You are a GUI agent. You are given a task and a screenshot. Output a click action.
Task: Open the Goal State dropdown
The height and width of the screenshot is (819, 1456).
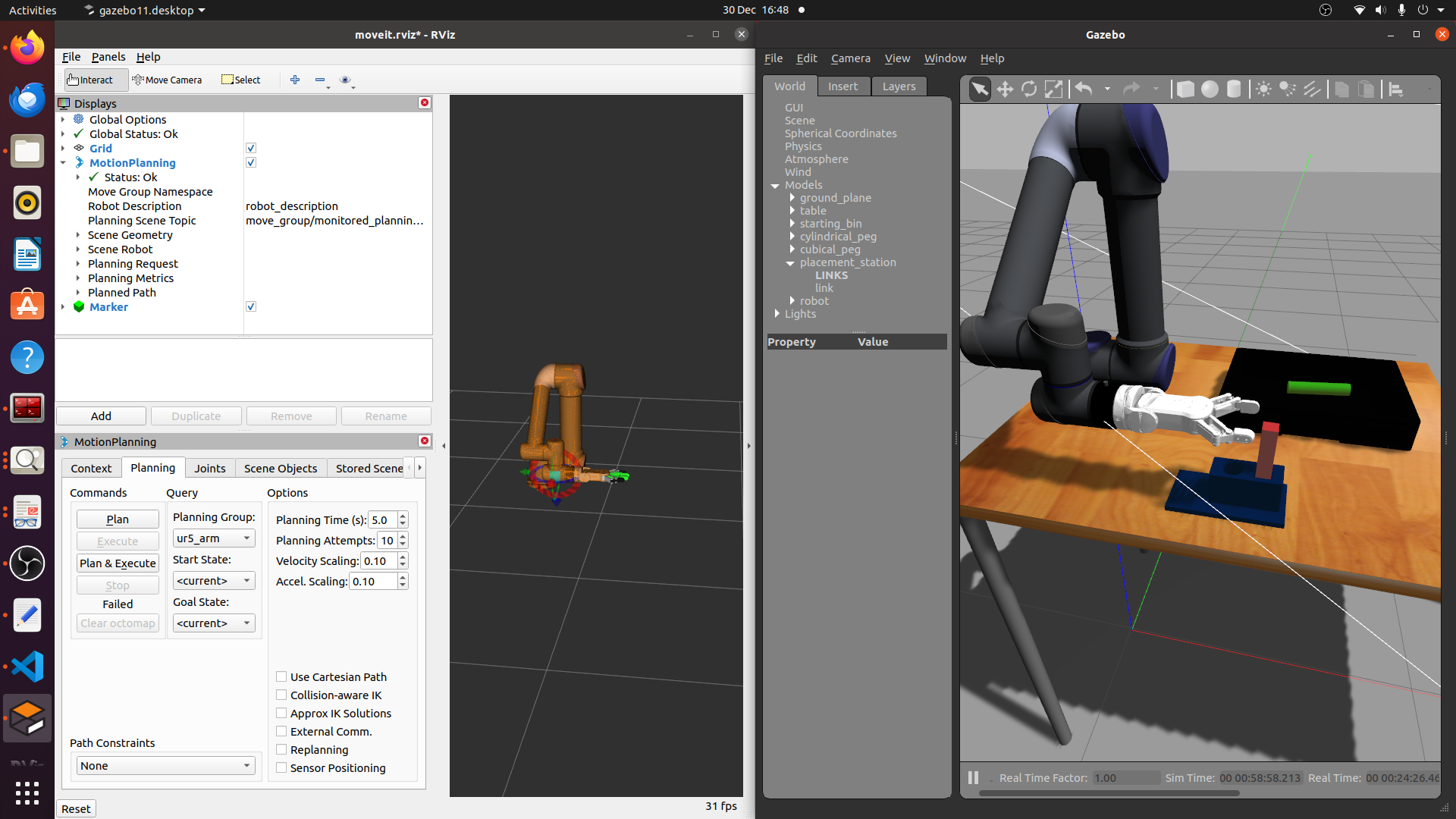214,623
